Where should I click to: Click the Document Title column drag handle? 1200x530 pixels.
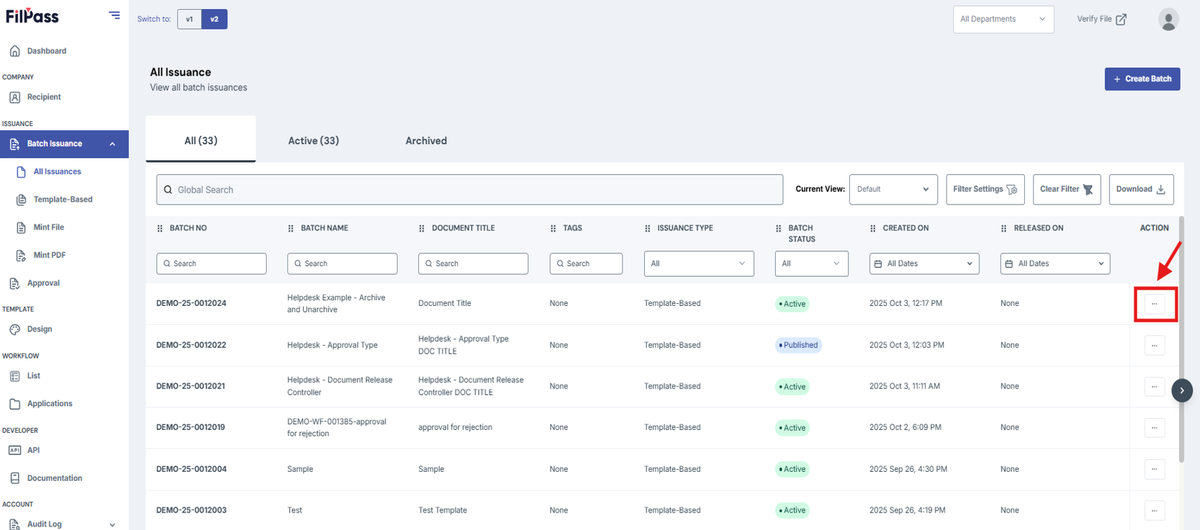tap(422, 228)
